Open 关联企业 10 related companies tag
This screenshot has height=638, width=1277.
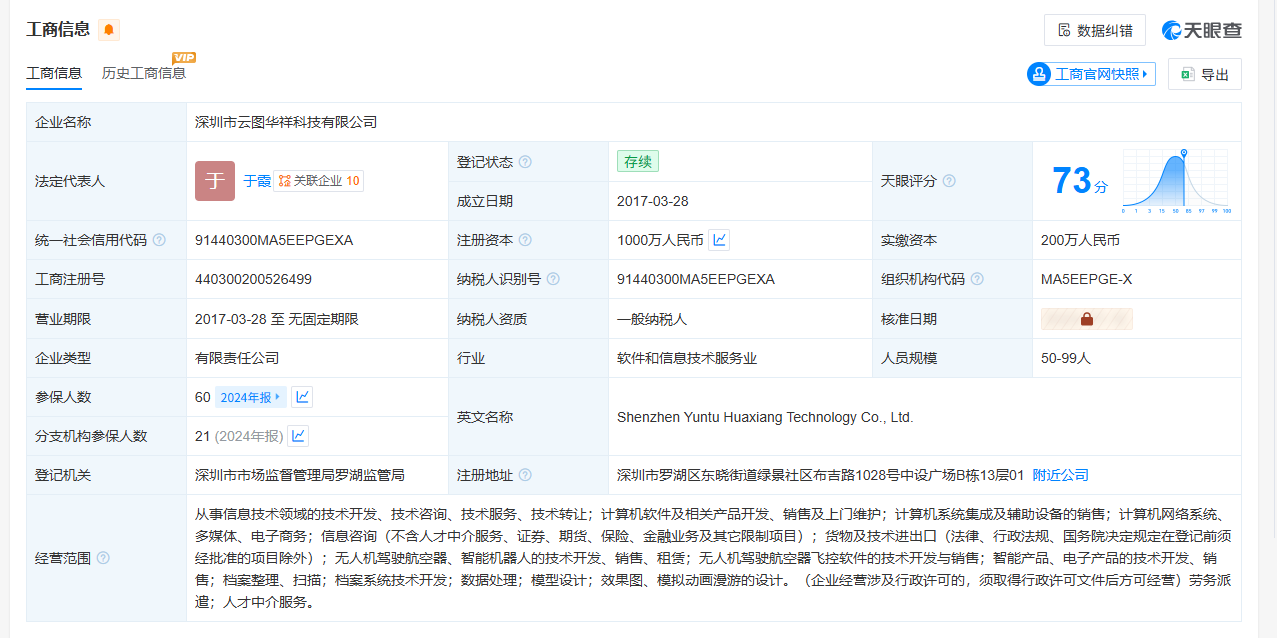319,181
